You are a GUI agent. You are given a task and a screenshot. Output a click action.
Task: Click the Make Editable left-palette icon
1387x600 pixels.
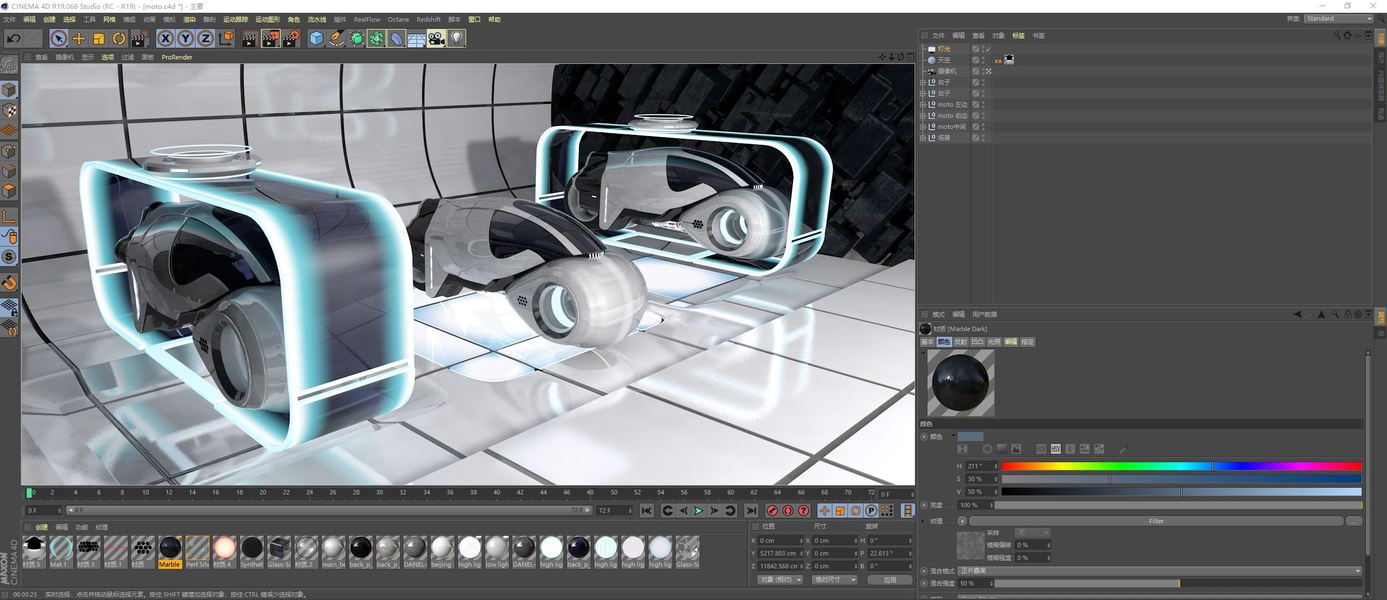[9, 67]
